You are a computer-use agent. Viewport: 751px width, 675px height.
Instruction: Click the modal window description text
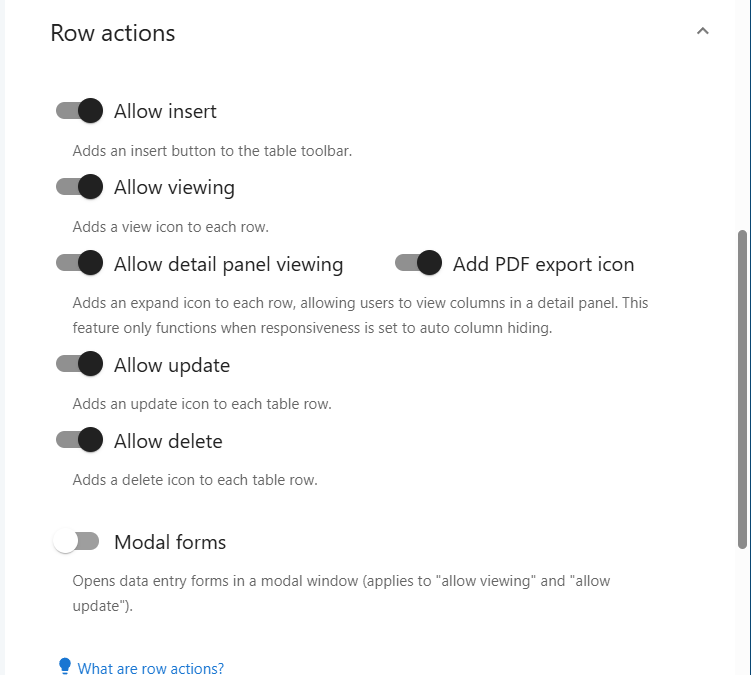click(x=341, y=593)
